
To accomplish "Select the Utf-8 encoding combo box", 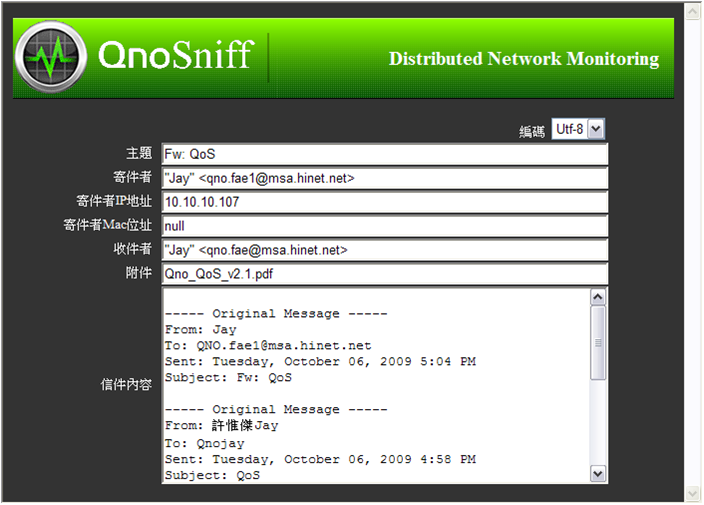I will (x=578, y=129).
